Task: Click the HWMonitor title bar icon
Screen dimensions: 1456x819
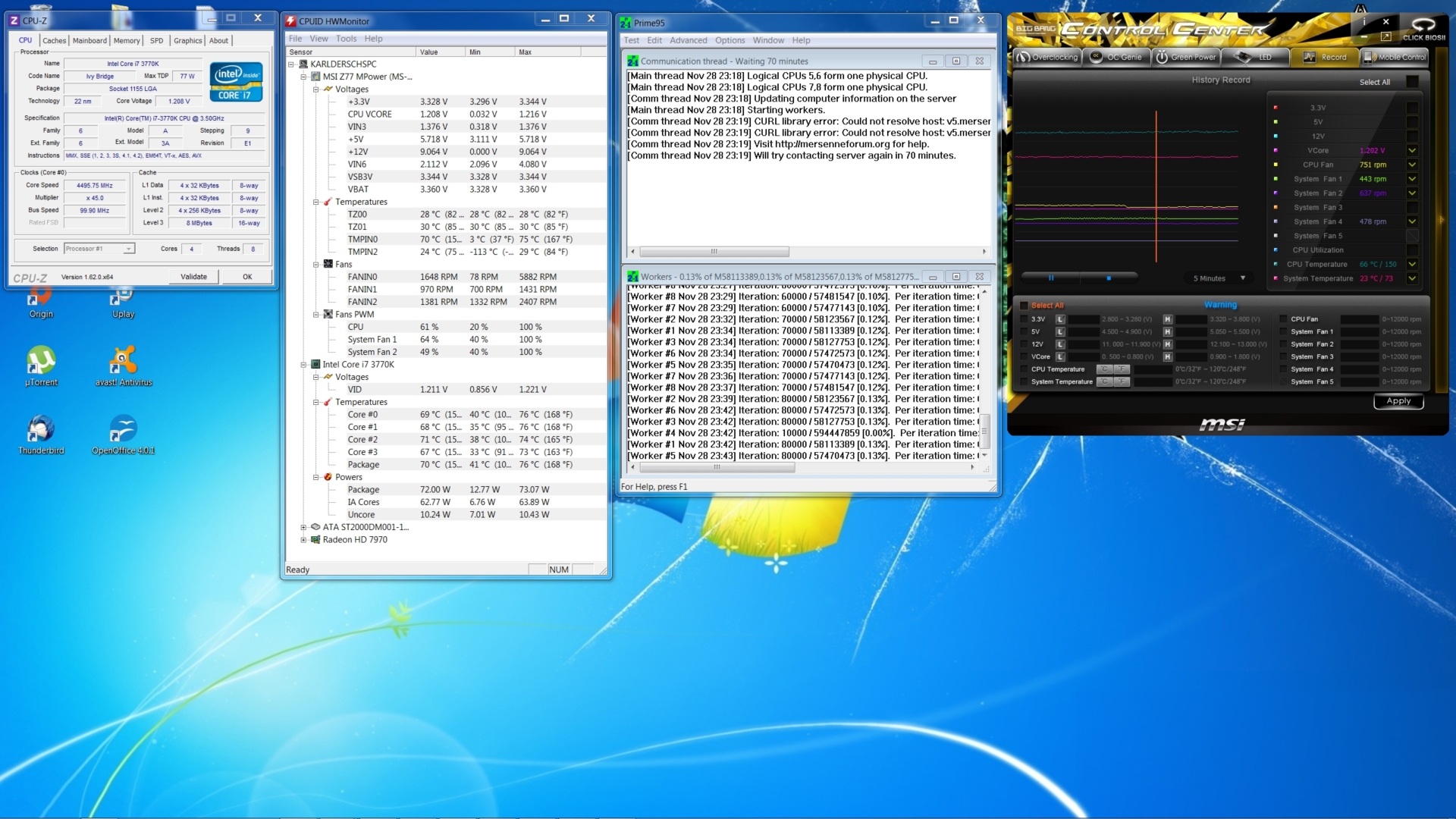Action: 290,21
